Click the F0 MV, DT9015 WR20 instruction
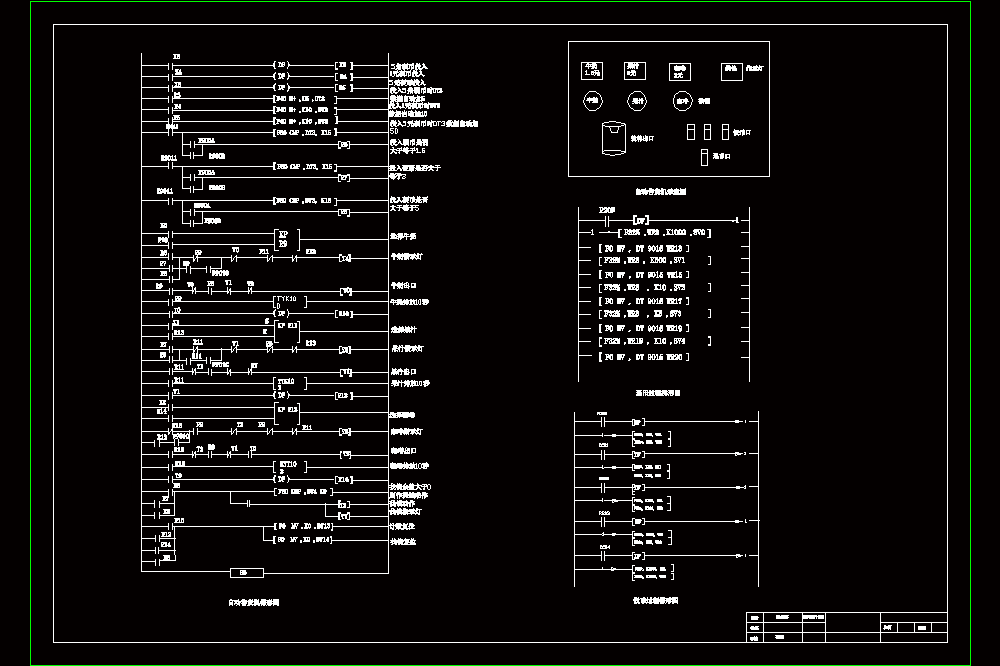This screenshot has width=1000, height=666. (x=643, y=357)
